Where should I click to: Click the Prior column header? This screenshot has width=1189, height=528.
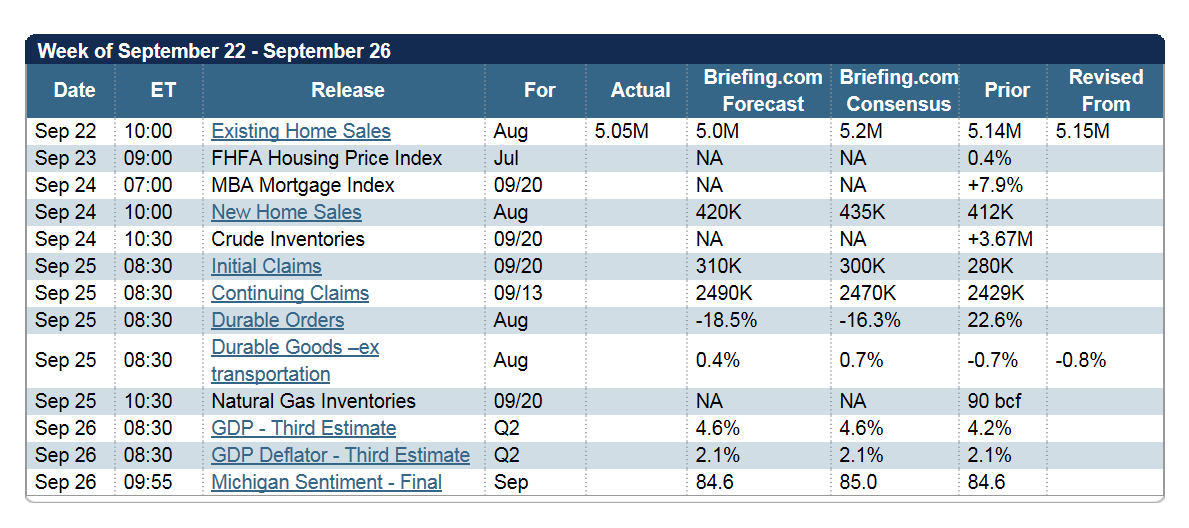point(1006,90)
